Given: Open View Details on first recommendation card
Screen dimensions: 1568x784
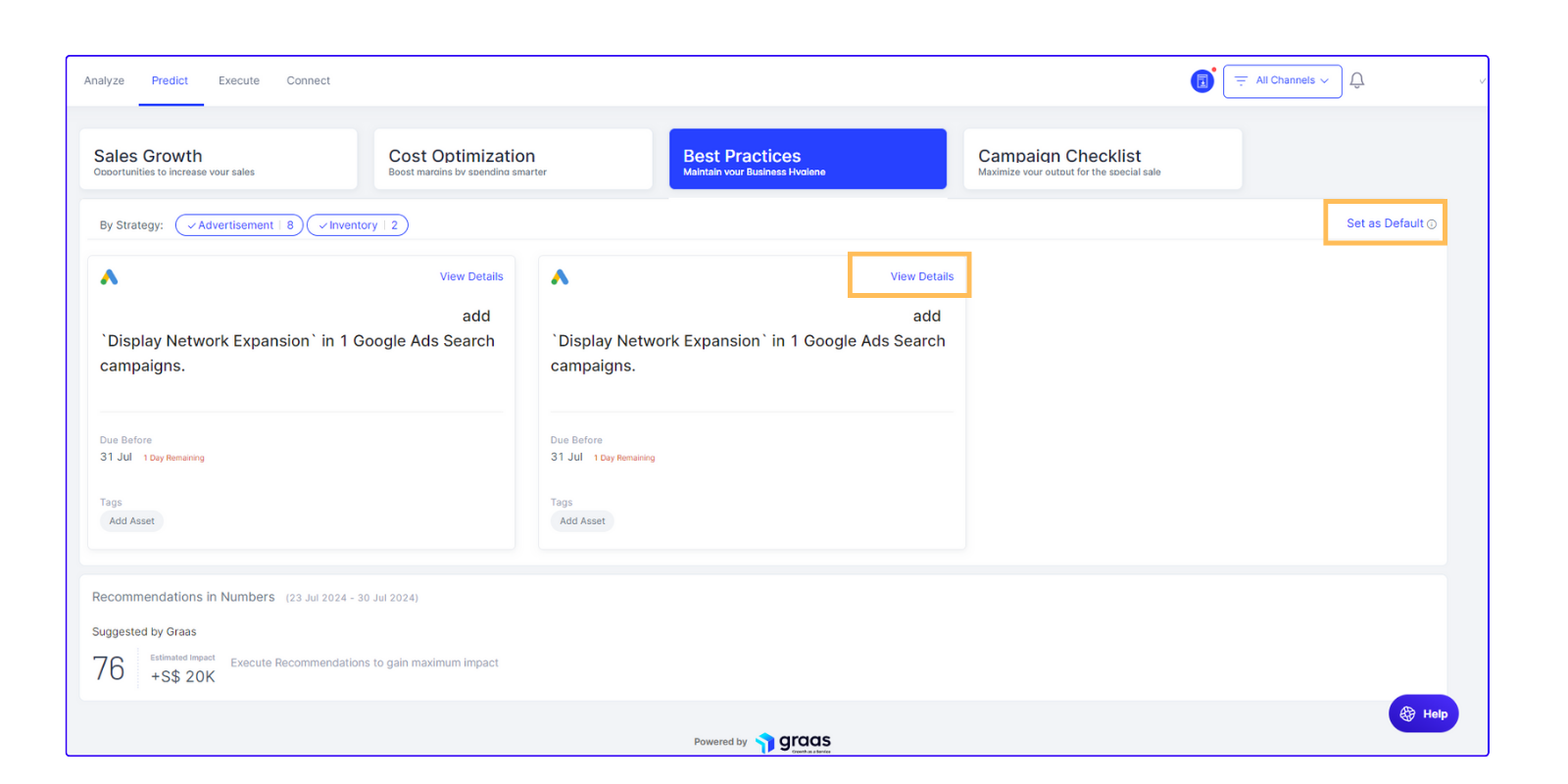Looking at the screenshot, I should pyautogui.click(x=471, y=276).
